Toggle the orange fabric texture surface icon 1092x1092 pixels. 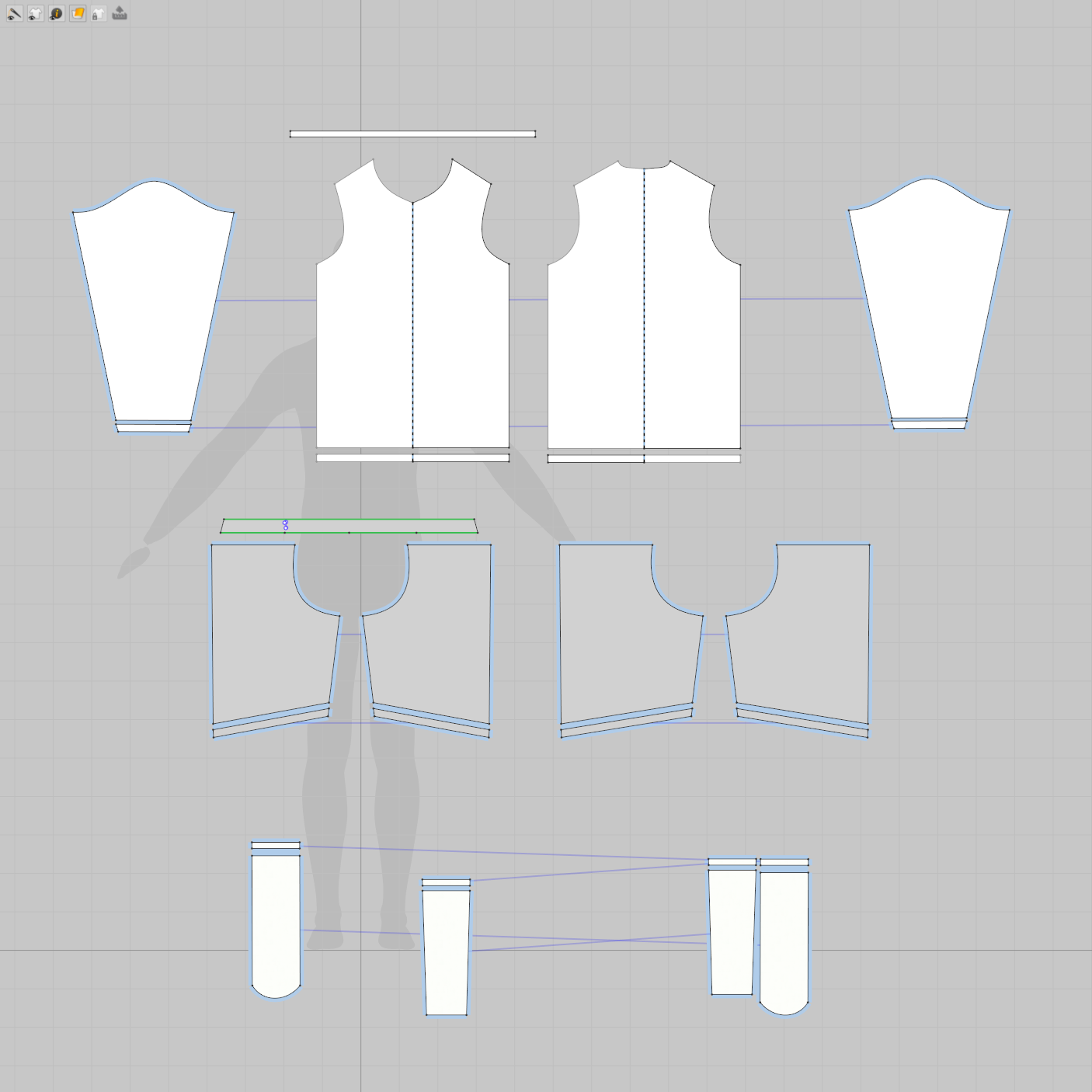[x=78, y=13]
